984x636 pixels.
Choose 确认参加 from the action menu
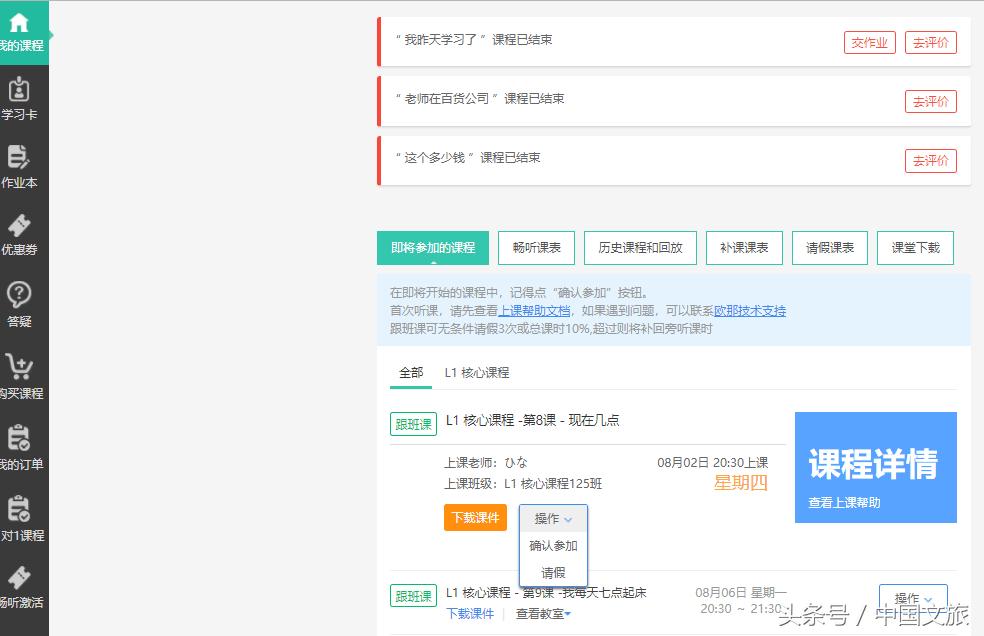[552, 546]
